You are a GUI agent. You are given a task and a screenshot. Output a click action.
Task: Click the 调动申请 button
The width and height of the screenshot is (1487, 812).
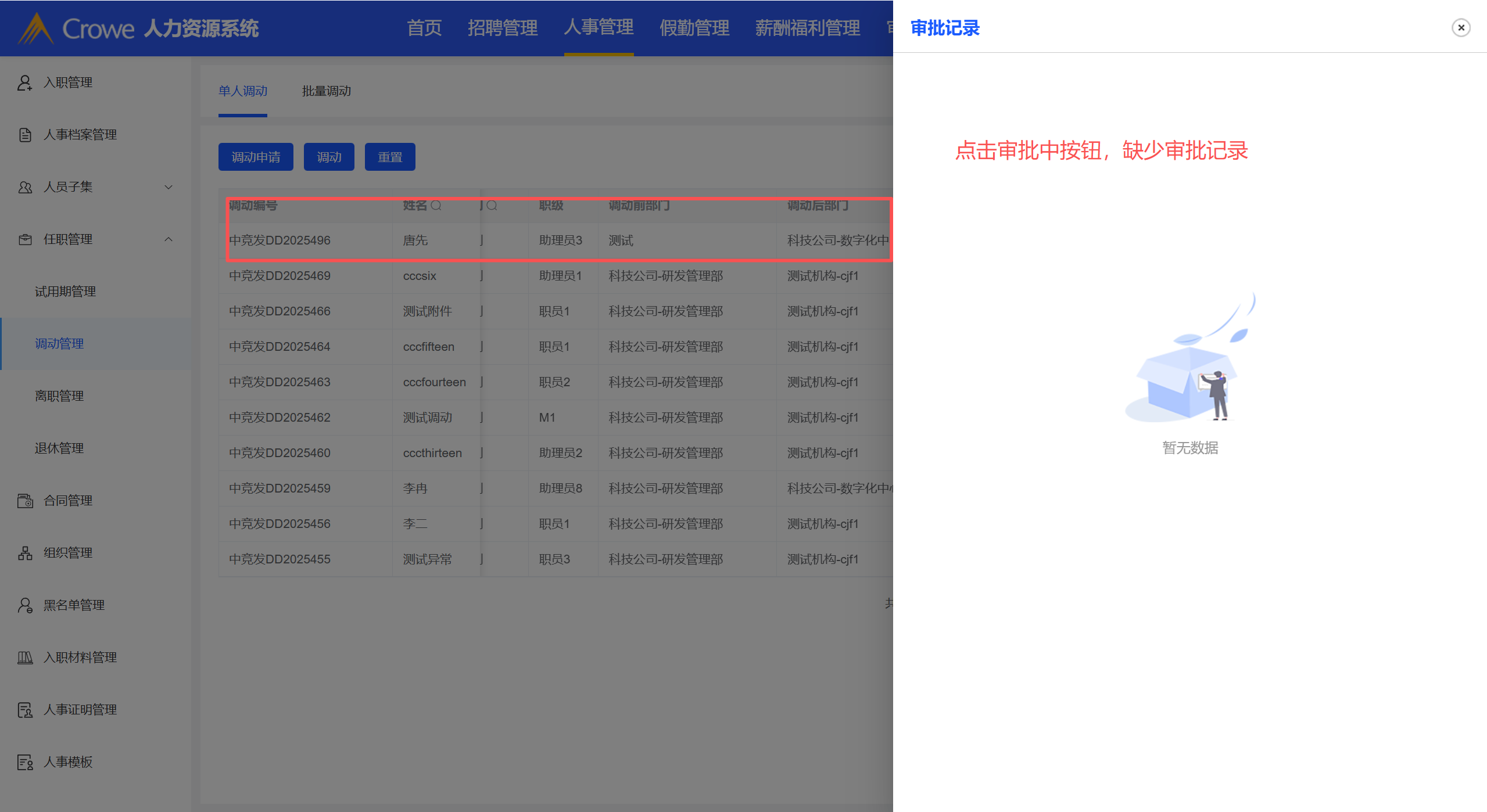(x=256, y=157)
